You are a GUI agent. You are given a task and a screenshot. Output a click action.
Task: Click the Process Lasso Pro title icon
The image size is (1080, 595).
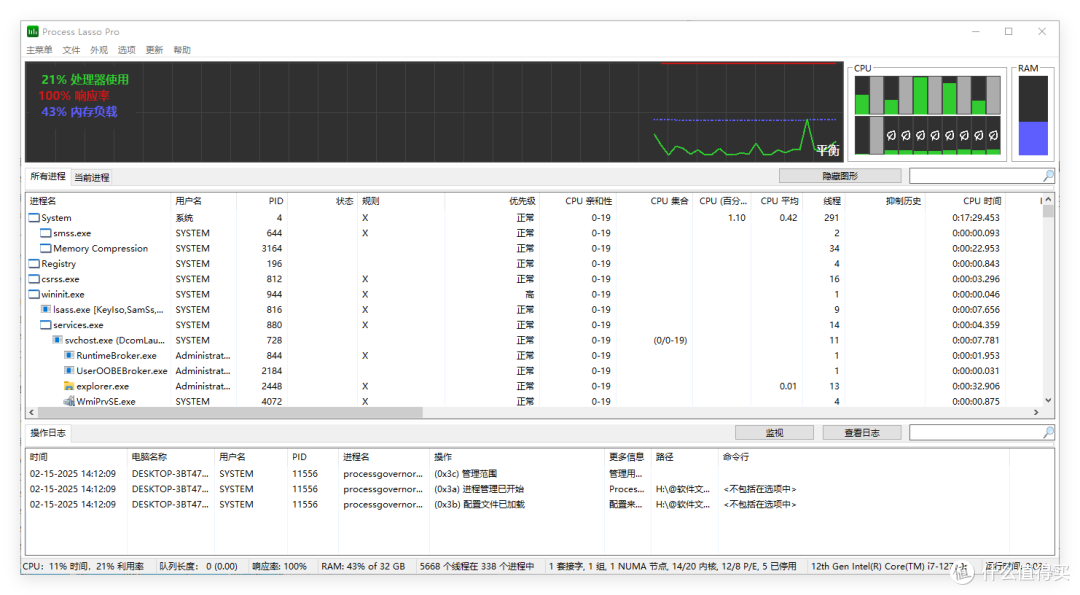pos(32,32)
